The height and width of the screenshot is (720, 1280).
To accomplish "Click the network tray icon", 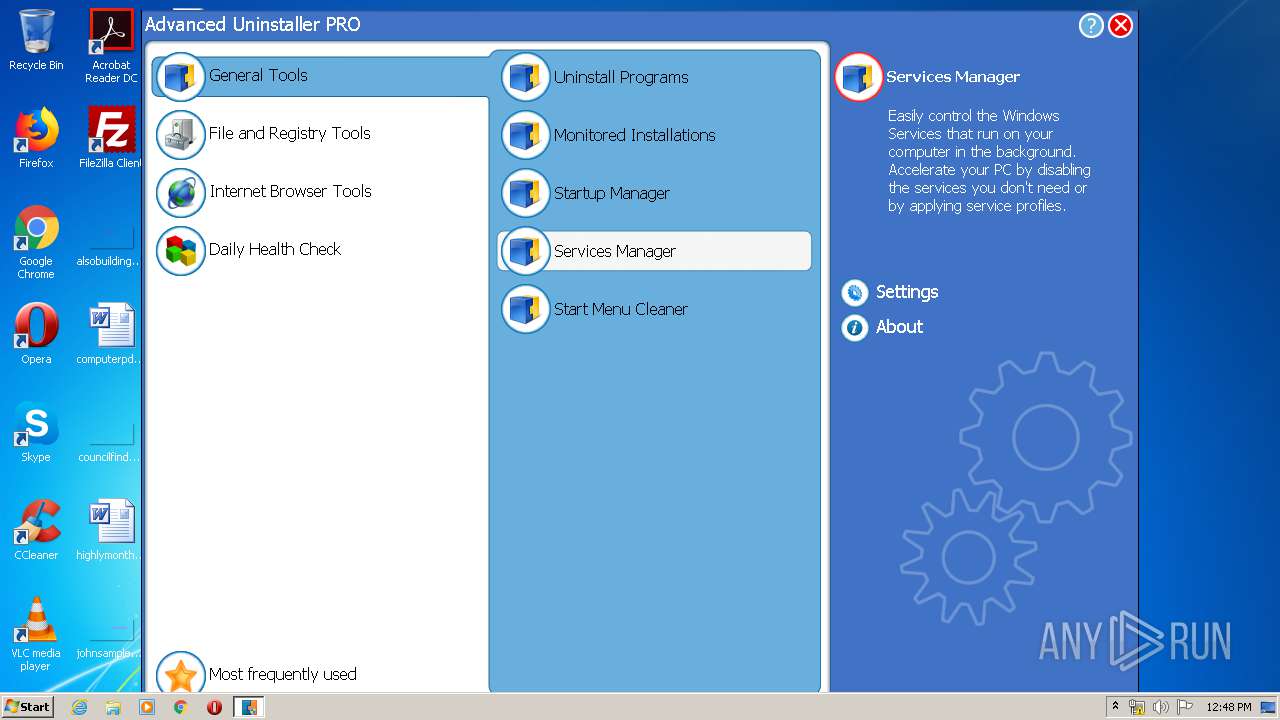I will point(1137,707).
